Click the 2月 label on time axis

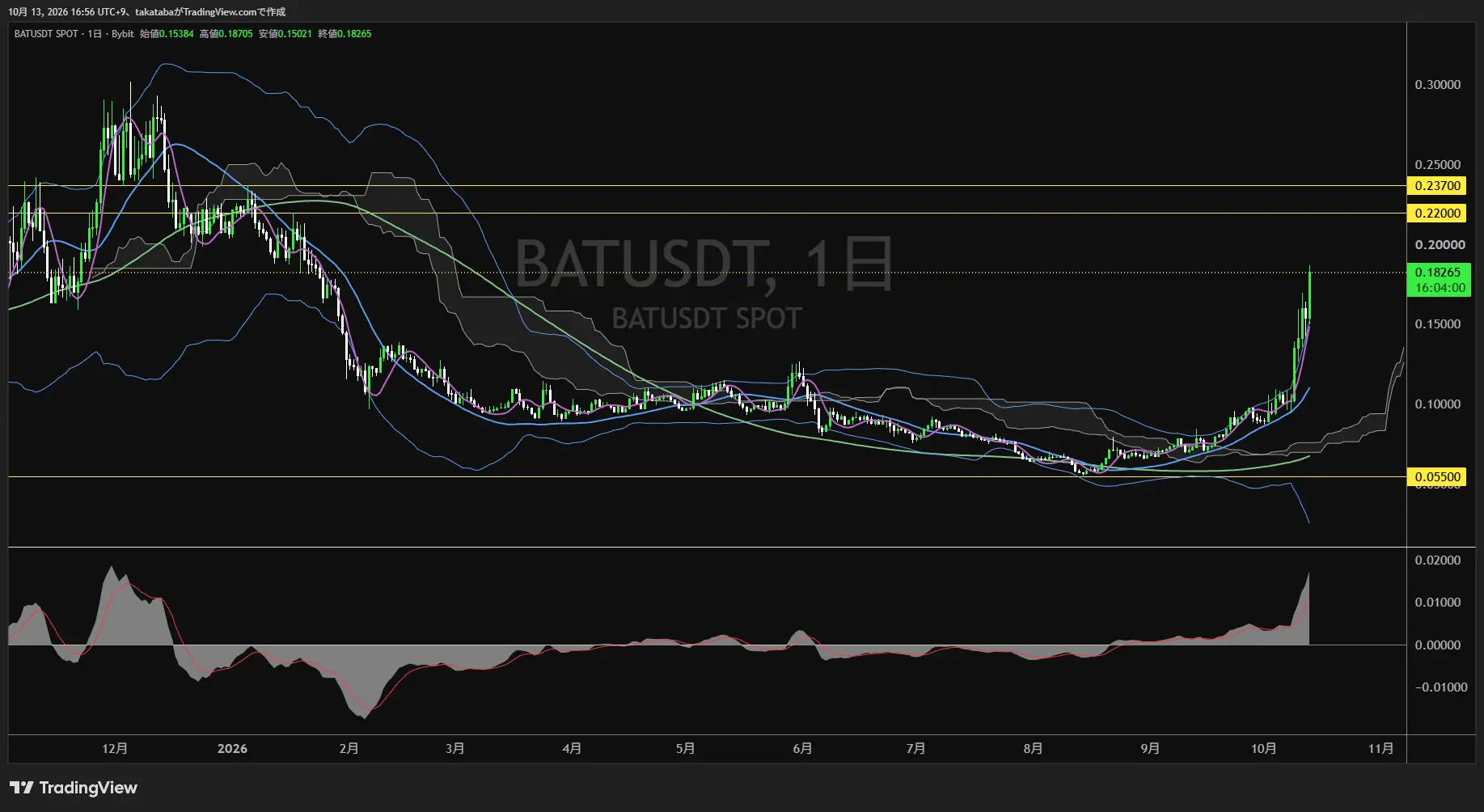pyautogui.click(x=349, y=749)
